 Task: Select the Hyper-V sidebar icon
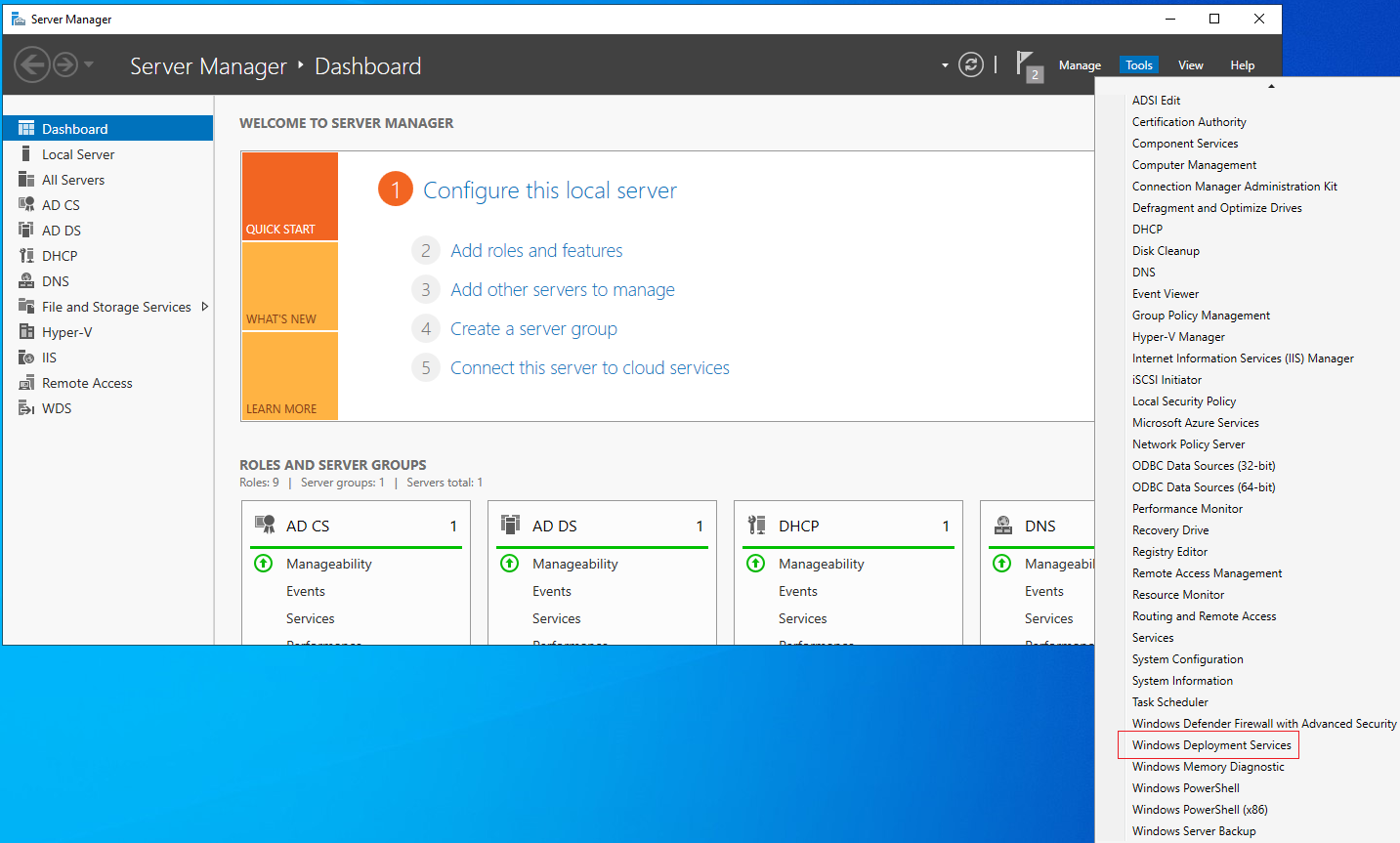point(26,332)
